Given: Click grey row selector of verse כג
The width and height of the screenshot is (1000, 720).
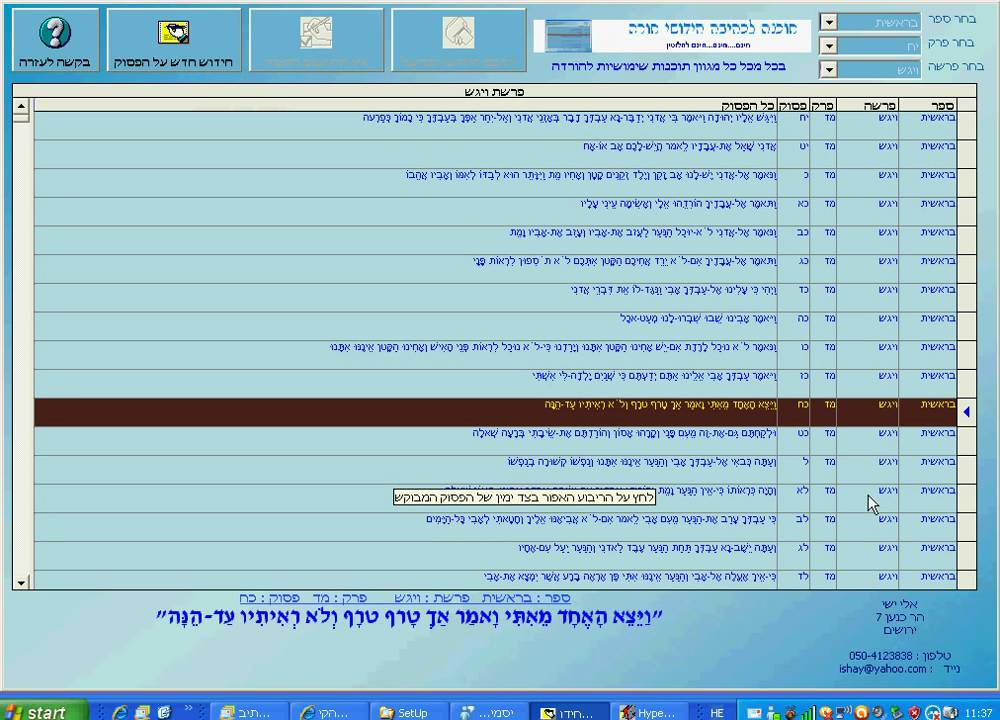Looking at the screenshot, I should (966, 269).
